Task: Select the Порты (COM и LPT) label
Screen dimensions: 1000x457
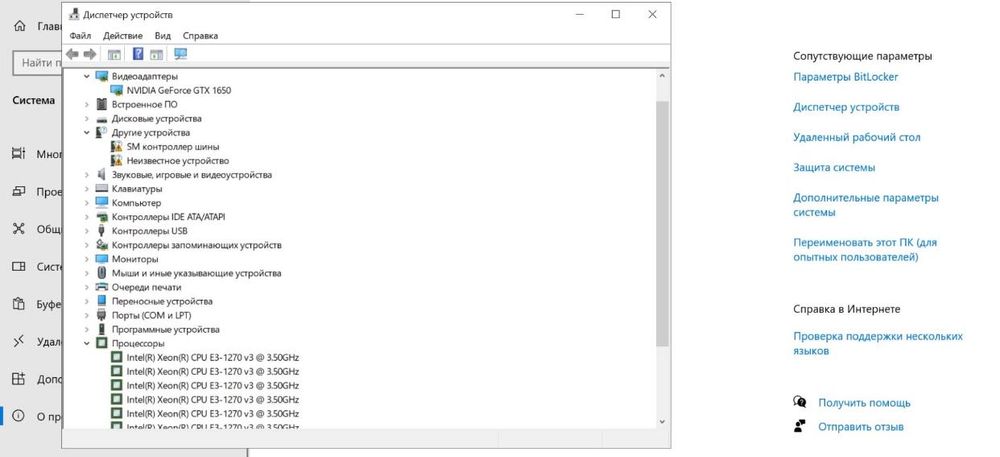Action: (x=152, y=315)
